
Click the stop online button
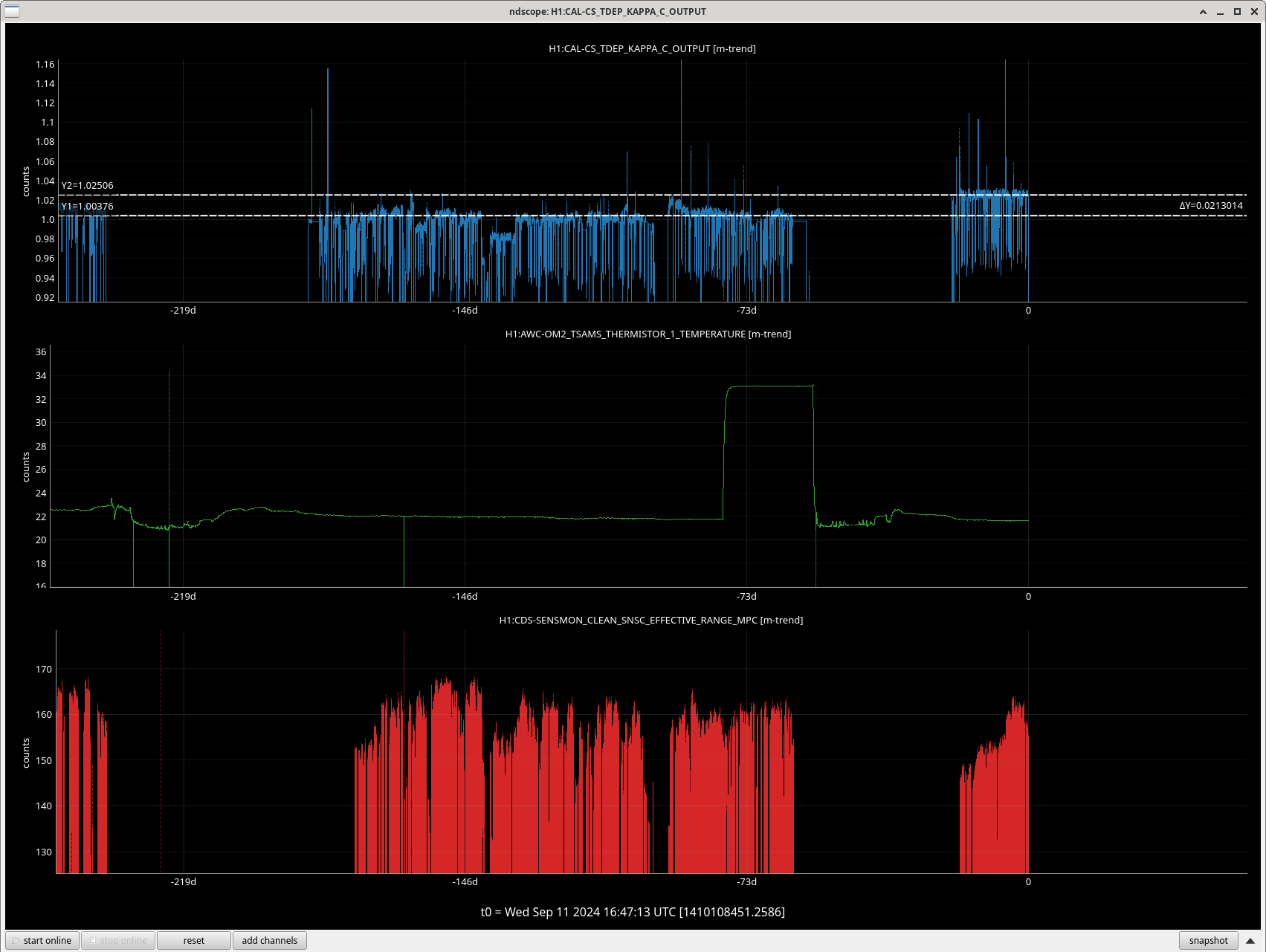(x=118, y=940)
